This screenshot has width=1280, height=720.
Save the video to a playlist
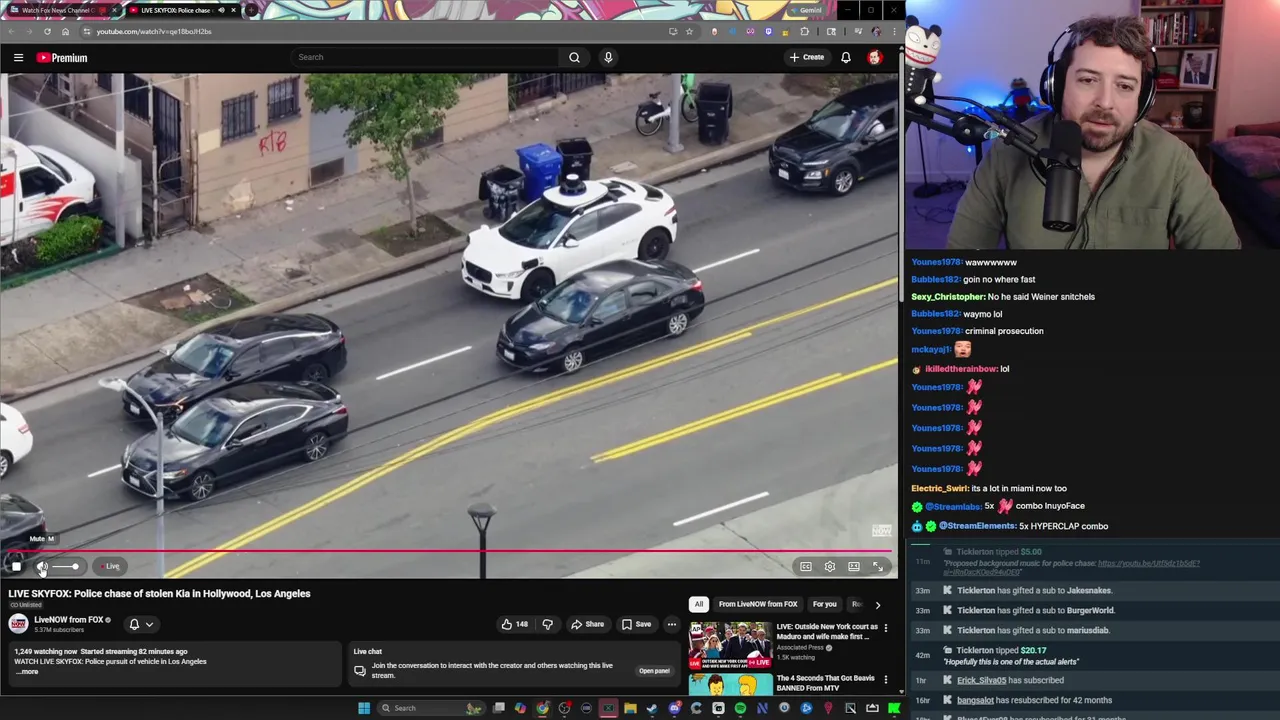click(x=636, y=624)
